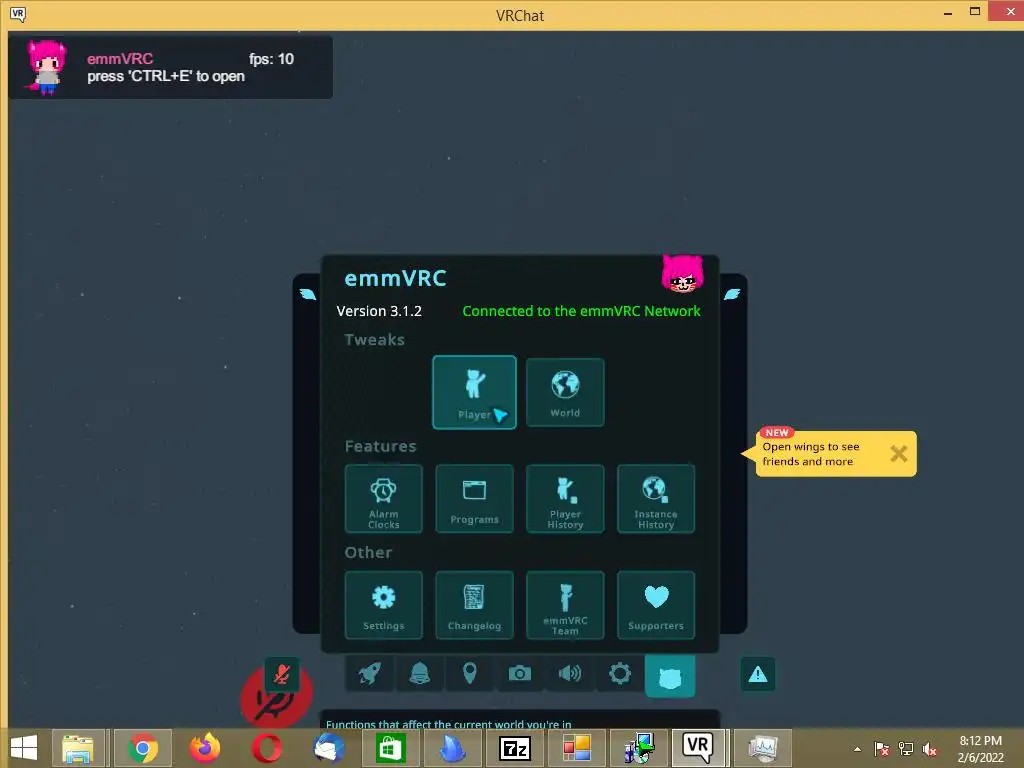Open the taskbar clock and date

980,749
